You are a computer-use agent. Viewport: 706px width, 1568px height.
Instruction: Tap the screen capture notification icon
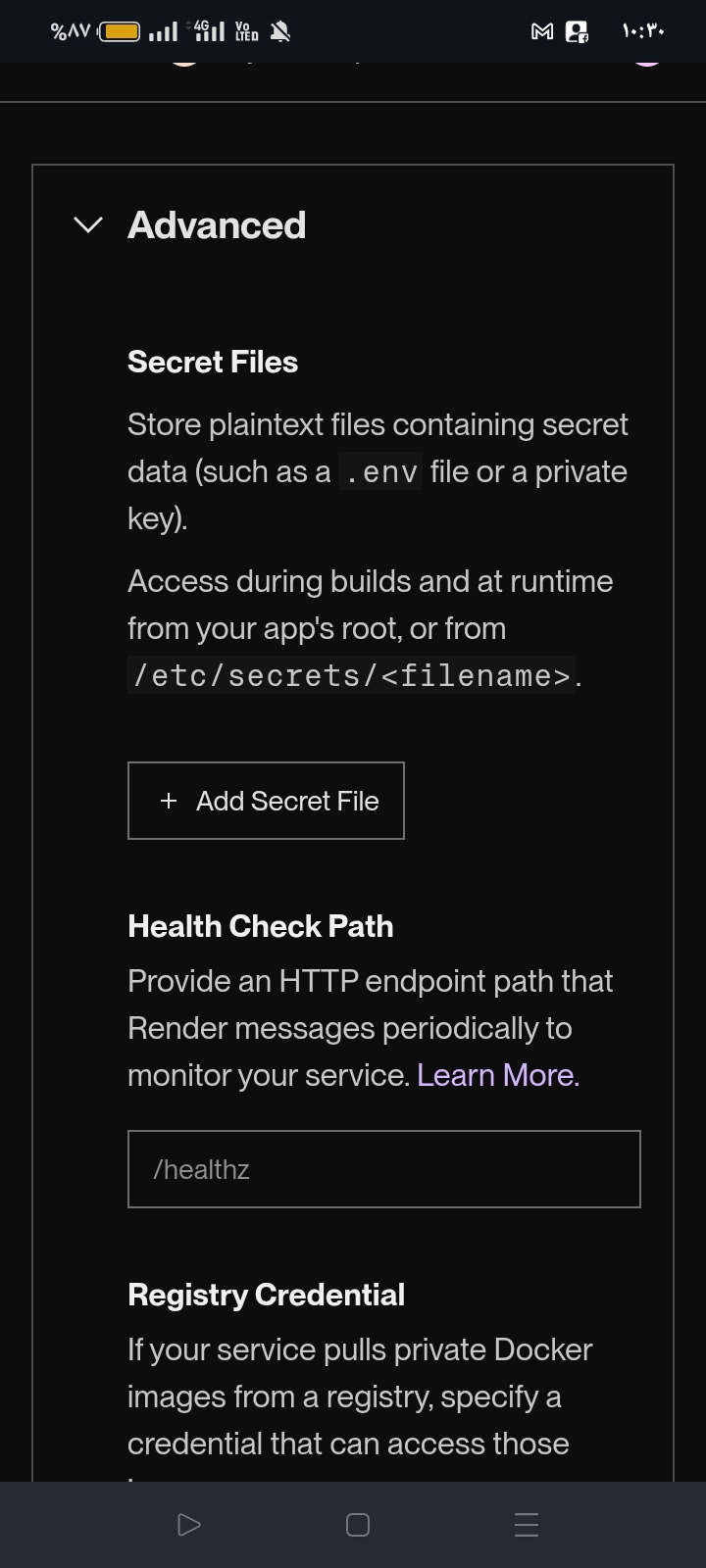coord(578,31)
